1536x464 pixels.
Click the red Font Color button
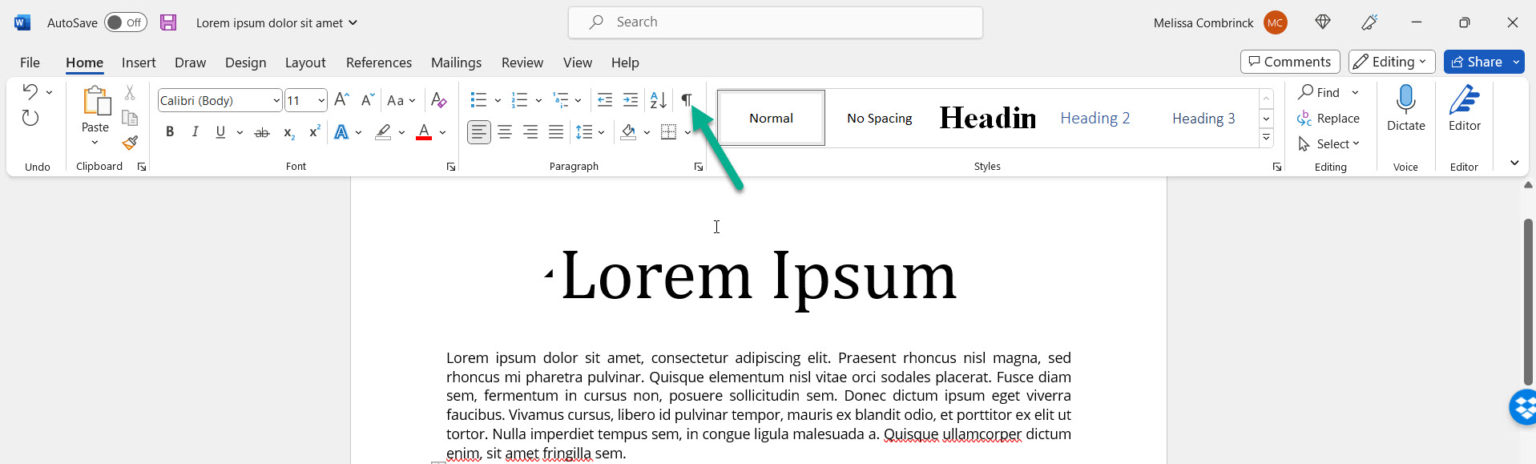click(423, 132)
